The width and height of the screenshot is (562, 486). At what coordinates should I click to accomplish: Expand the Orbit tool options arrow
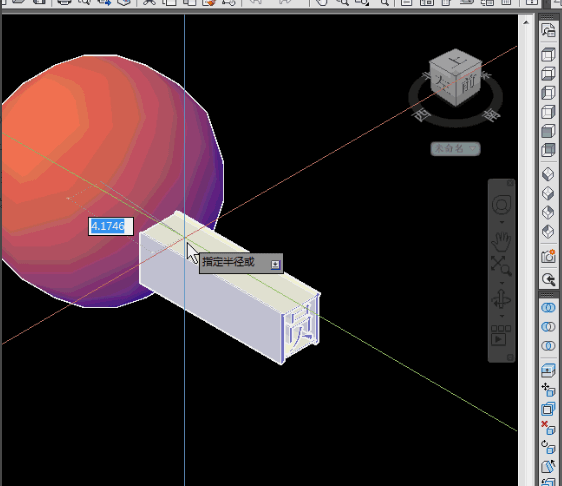click(501, 316)
